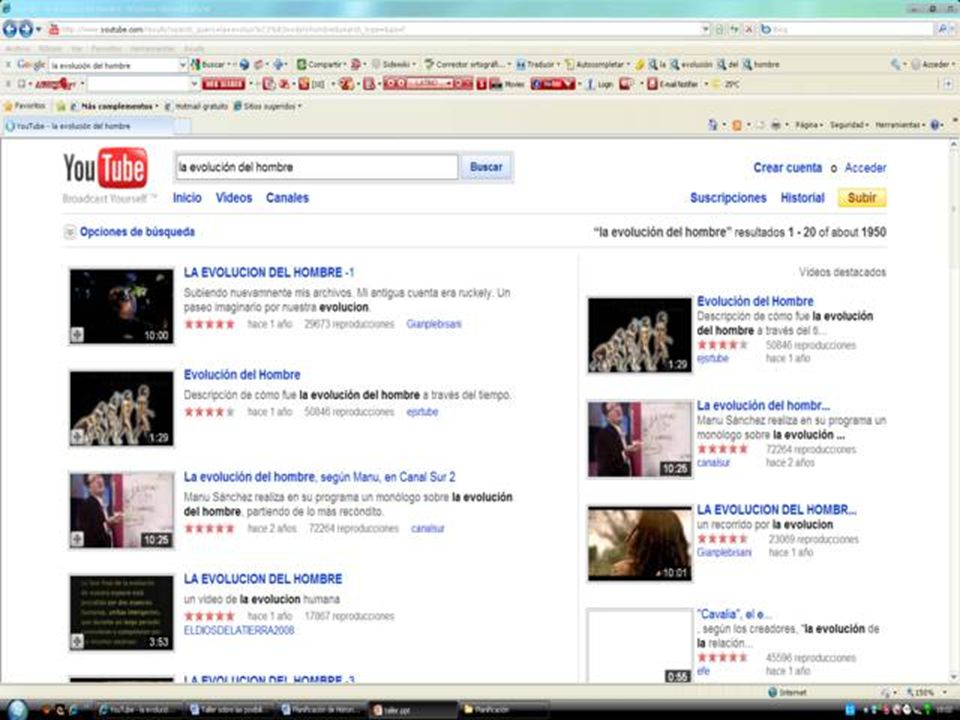Open video 'LA EVOLUCION DEL HOMBRE -1'

click(269, 272)
